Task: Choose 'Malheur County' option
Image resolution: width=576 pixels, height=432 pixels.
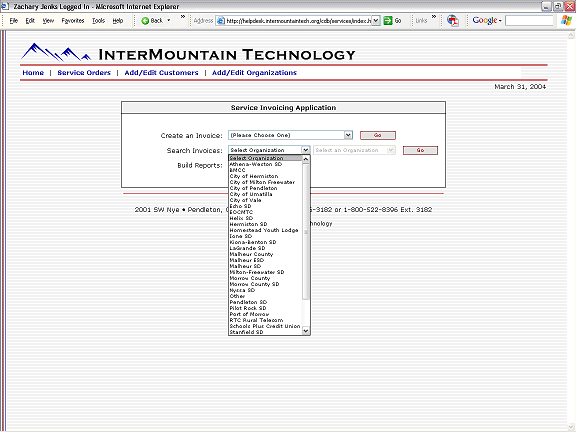Action: click(x=265, y=254)
